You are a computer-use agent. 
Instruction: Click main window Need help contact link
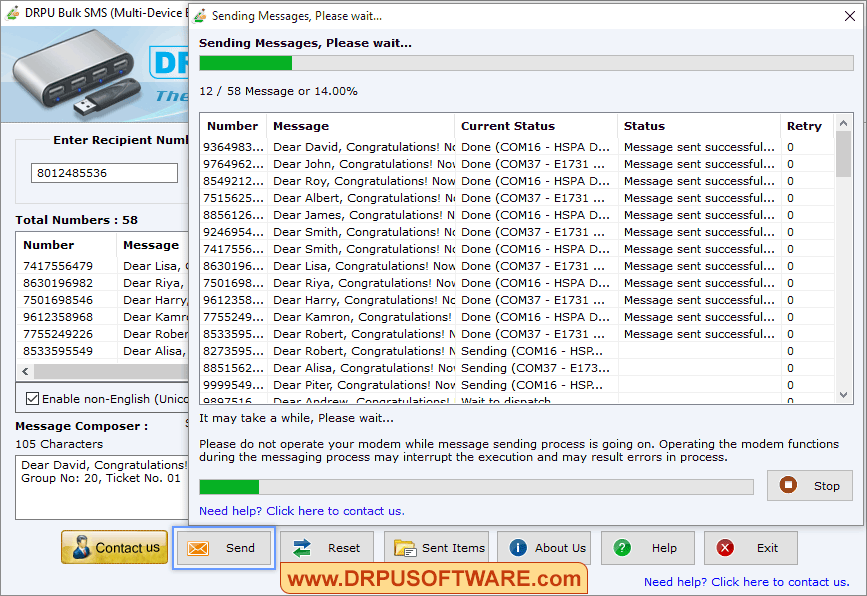pos(746,582)
